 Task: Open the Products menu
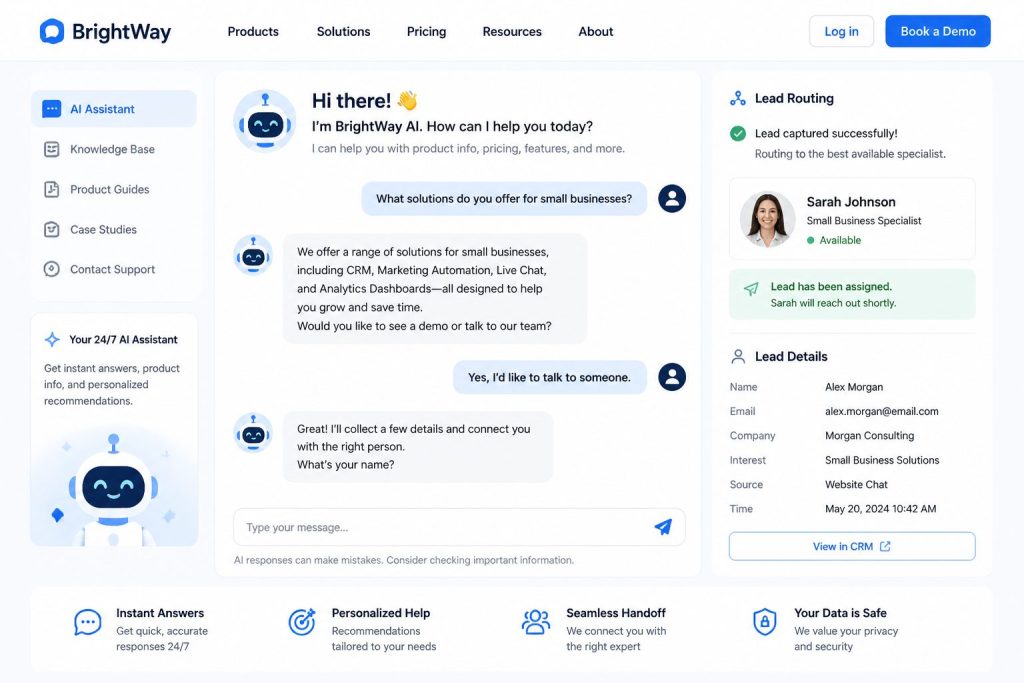click(253, 31)
